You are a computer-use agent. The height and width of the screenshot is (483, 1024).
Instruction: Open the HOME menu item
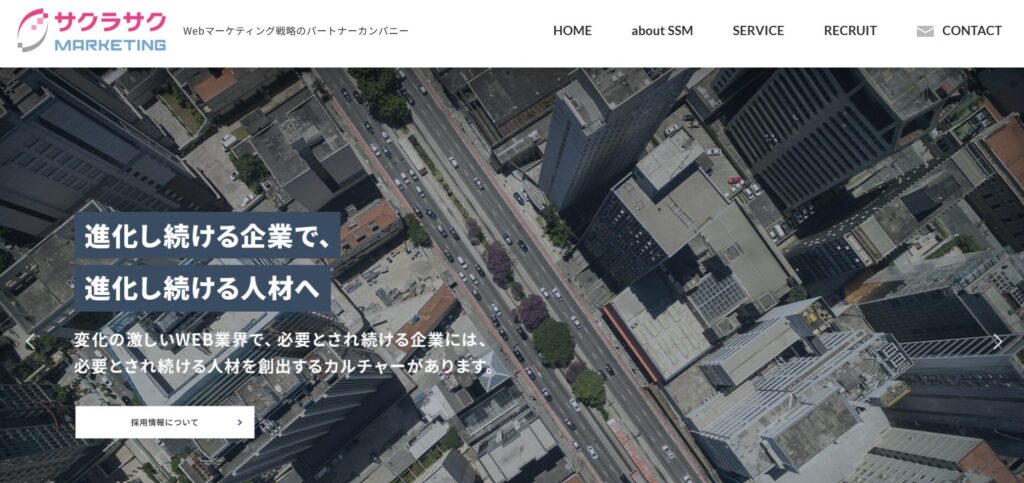(572, 31)
